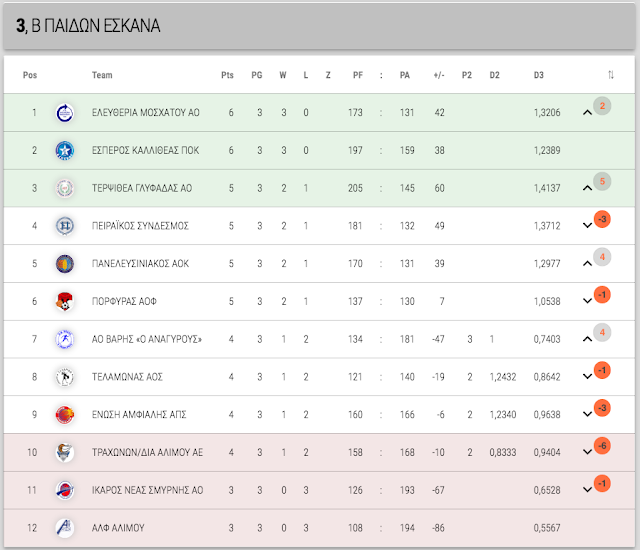This screenshot has height=550, width=640.
Task: Open the ΙΚΑΡΟΣ ΝΕΑΣ ΣΜΥΡΝΗΣ ΑΟ team link
Action: [x=147, y=490]
